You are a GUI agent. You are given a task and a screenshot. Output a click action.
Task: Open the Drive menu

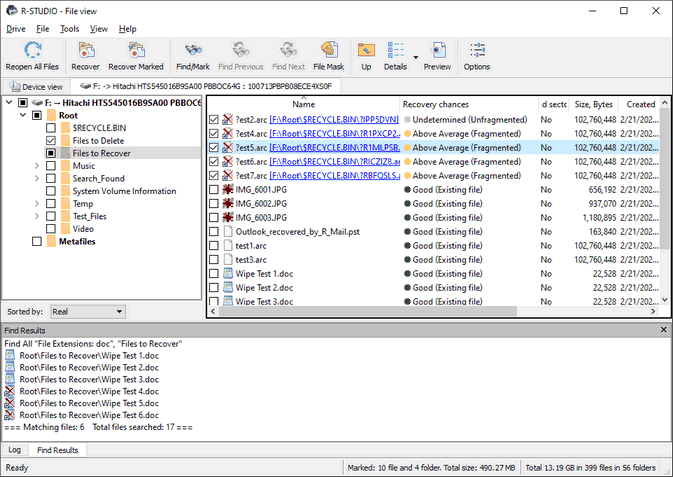coord(16,29)
